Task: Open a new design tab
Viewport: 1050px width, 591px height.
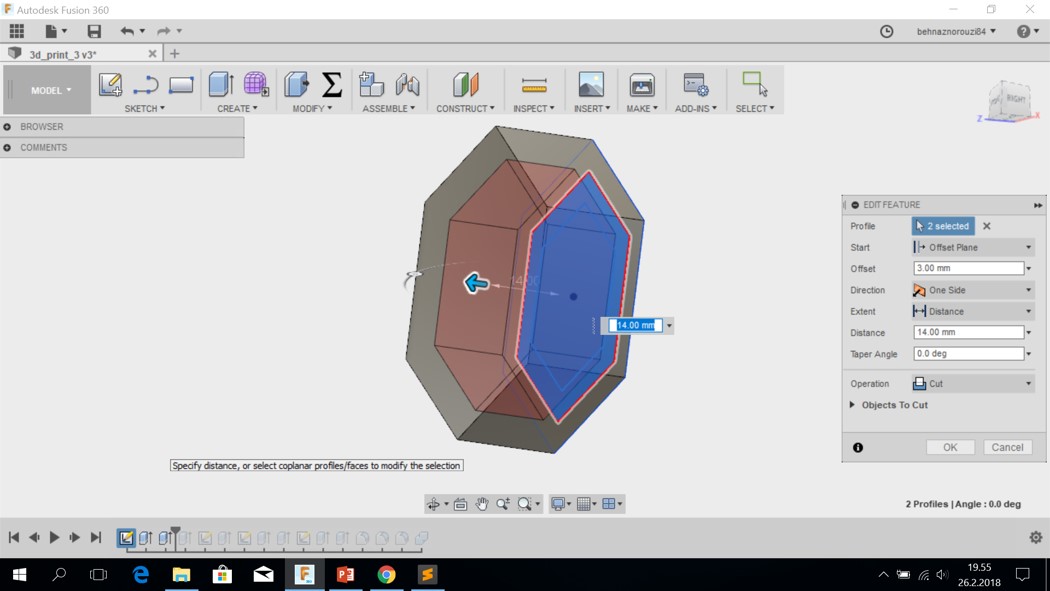Action: [x=174, y=54]
